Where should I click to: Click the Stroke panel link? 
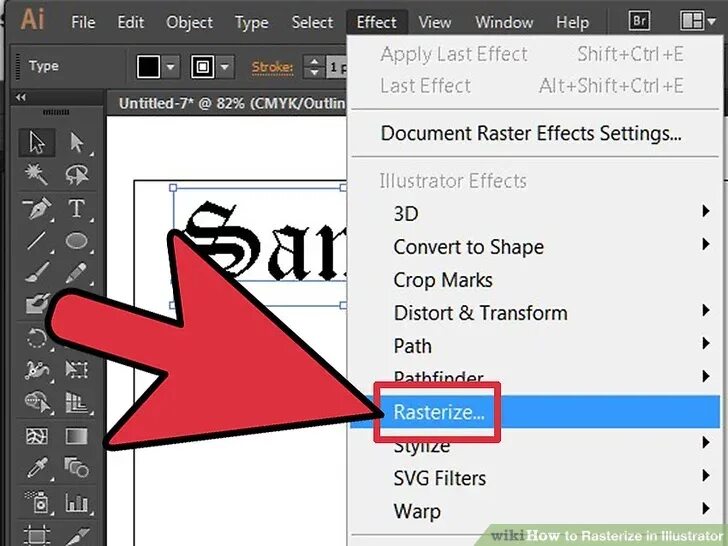(x=273, y=68)
